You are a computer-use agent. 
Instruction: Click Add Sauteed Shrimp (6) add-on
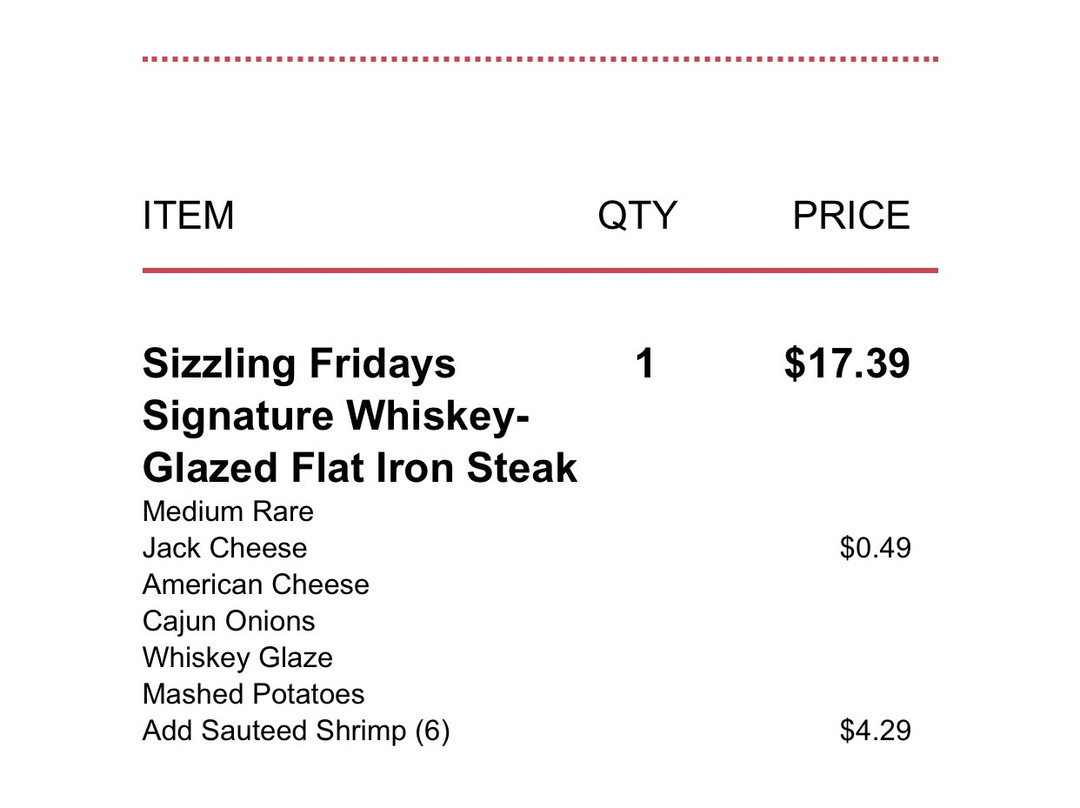(x=296, y=731)
